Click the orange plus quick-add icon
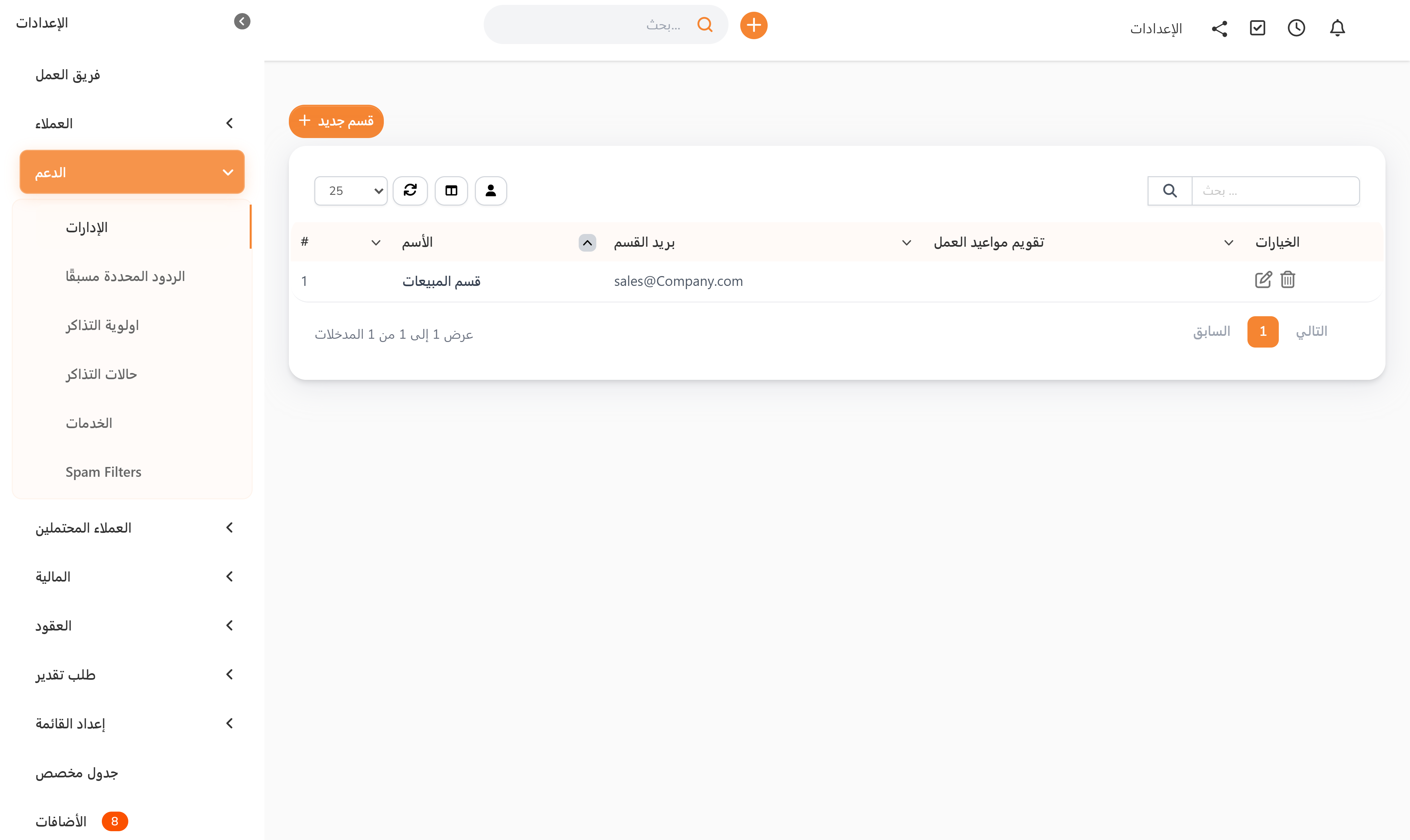Viewport: 1410px width, 840px height. (753, 25)
